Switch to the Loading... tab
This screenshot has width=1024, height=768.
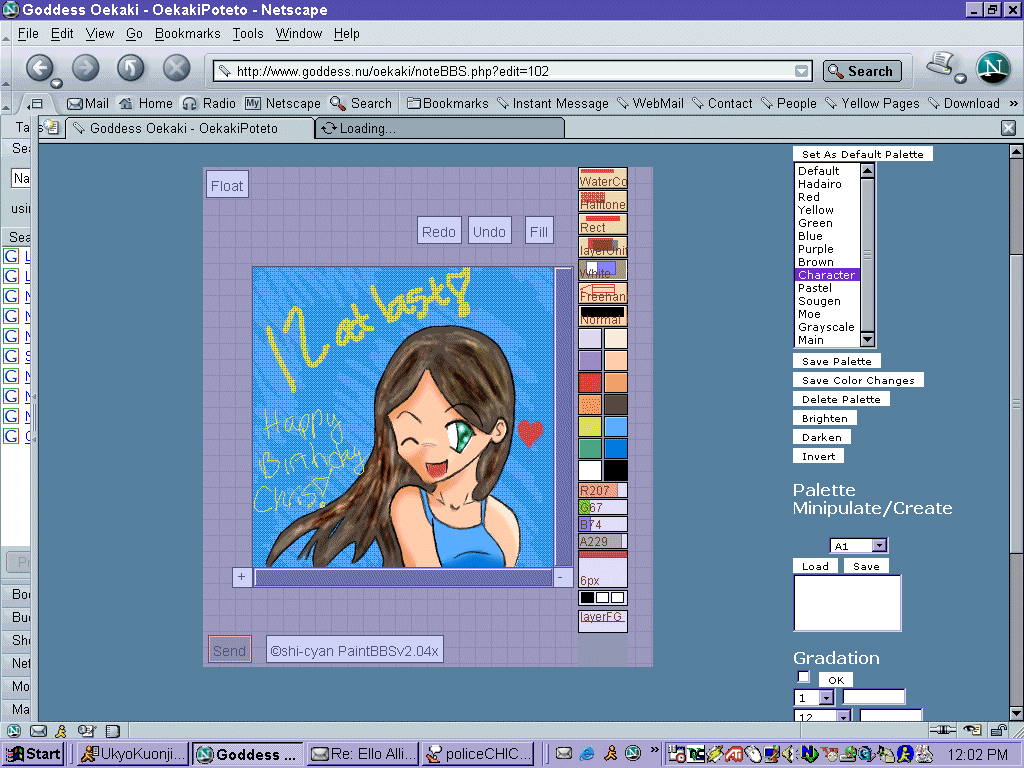(x=440, y=128)
